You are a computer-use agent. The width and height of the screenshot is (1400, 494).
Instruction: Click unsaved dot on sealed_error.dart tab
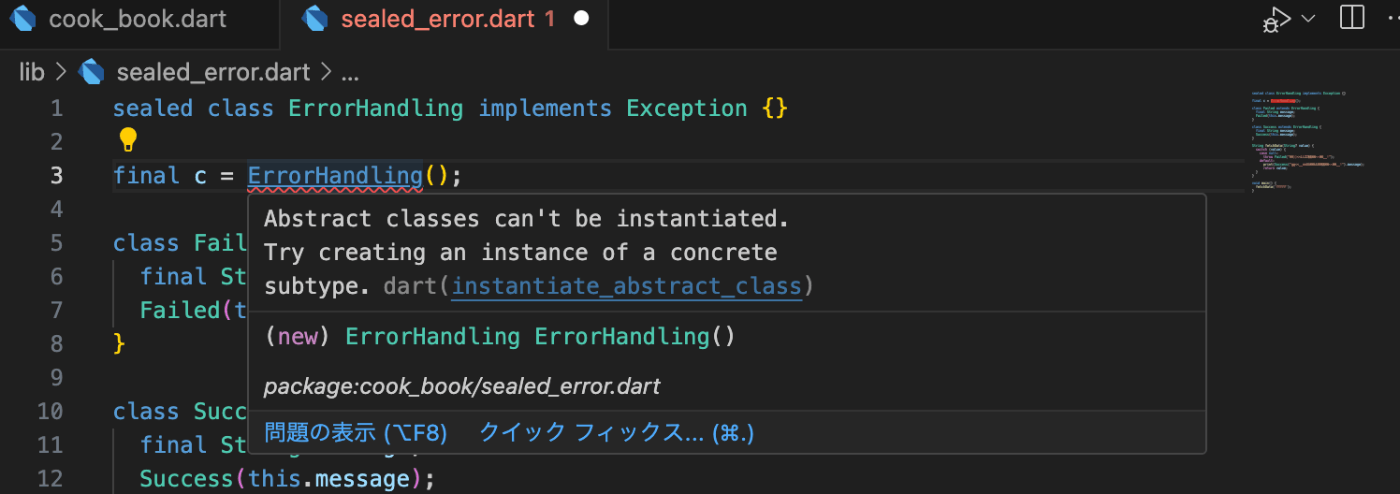click(x=582, y=19)
